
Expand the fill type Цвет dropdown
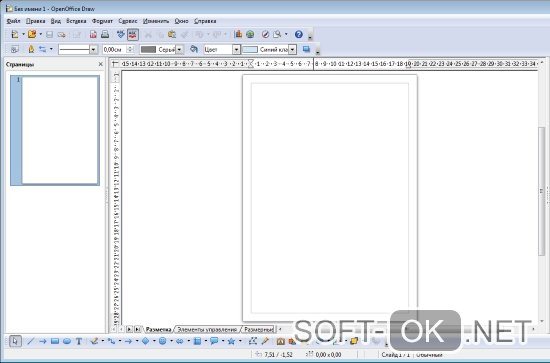point(236,49)
